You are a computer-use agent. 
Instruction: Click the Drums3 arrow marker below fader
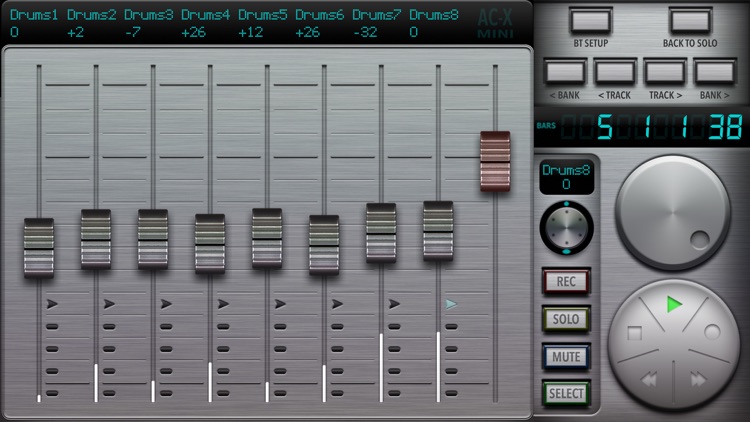pos(166,304)
